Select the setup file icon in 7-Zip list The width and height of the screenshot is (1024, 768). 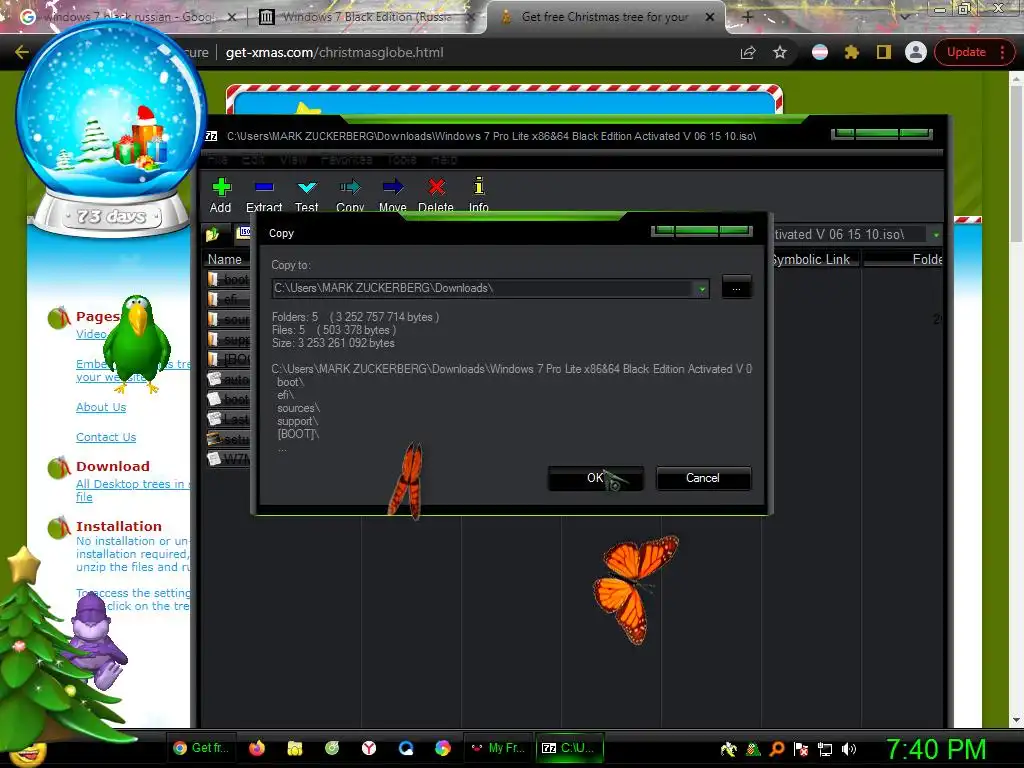tap(214, 439)
